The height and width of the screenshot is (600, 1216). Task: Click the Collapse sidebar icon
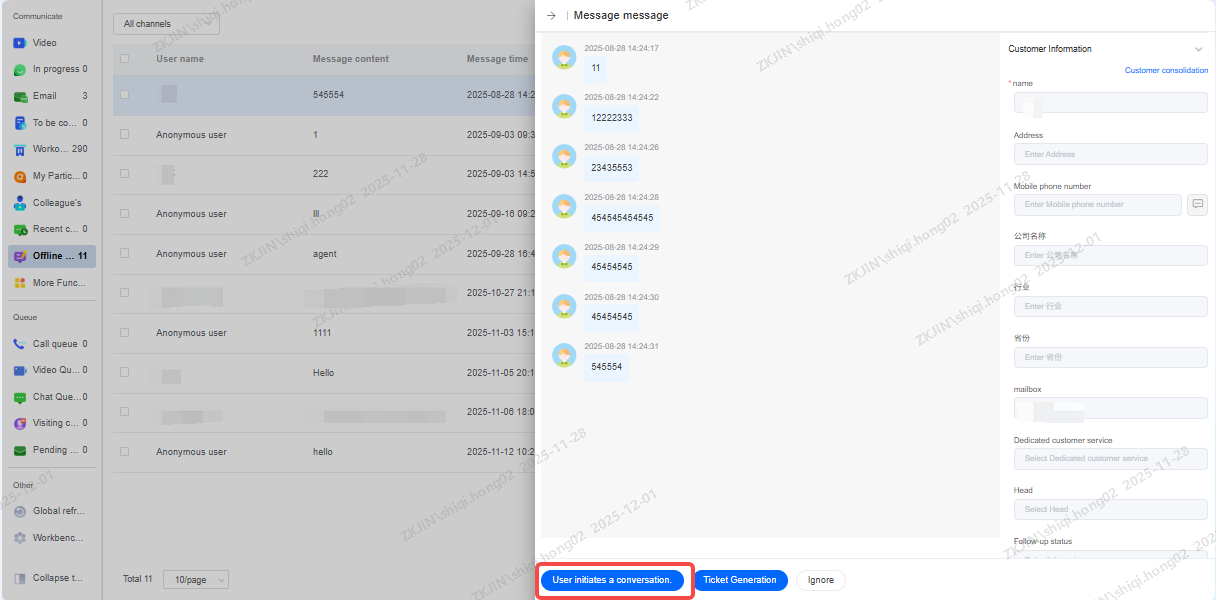(19, 578)
